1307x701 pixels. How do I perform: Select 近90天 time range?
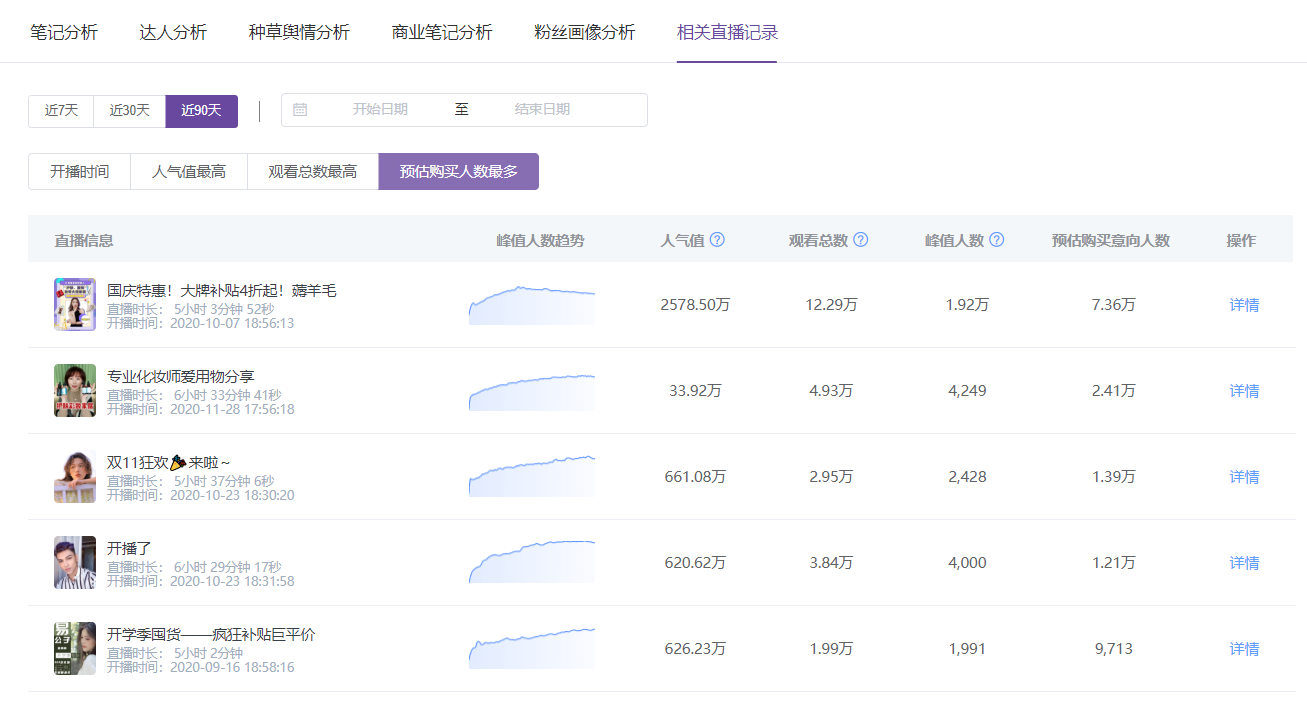(201, 111)
